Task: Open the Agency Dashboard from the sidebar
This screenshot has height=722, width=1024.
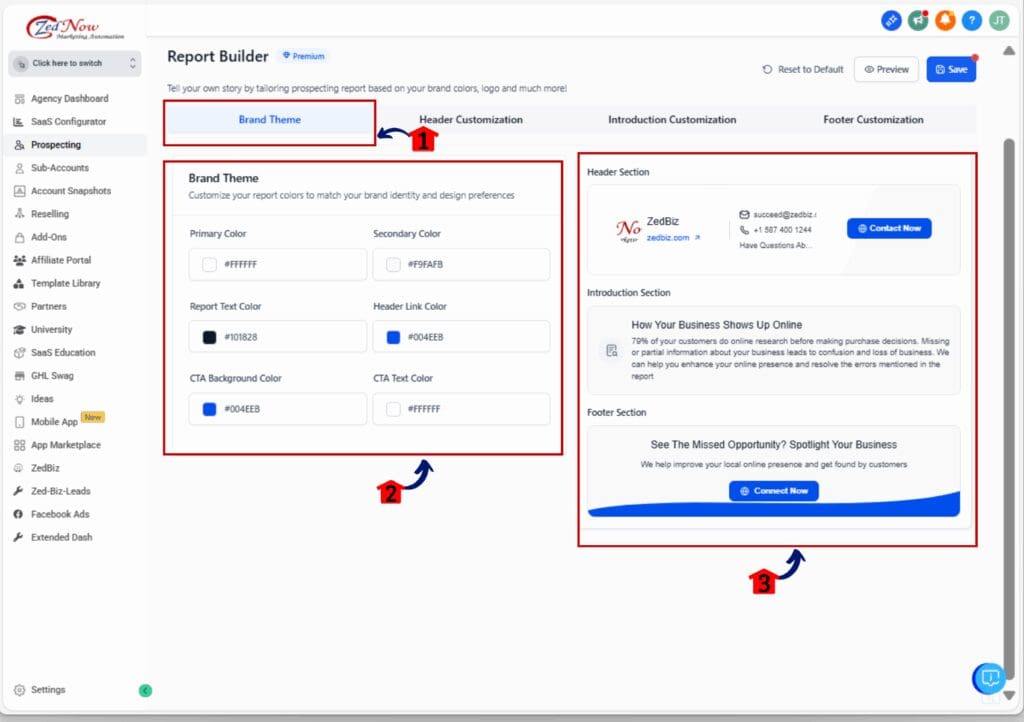Action: (70, 98)
